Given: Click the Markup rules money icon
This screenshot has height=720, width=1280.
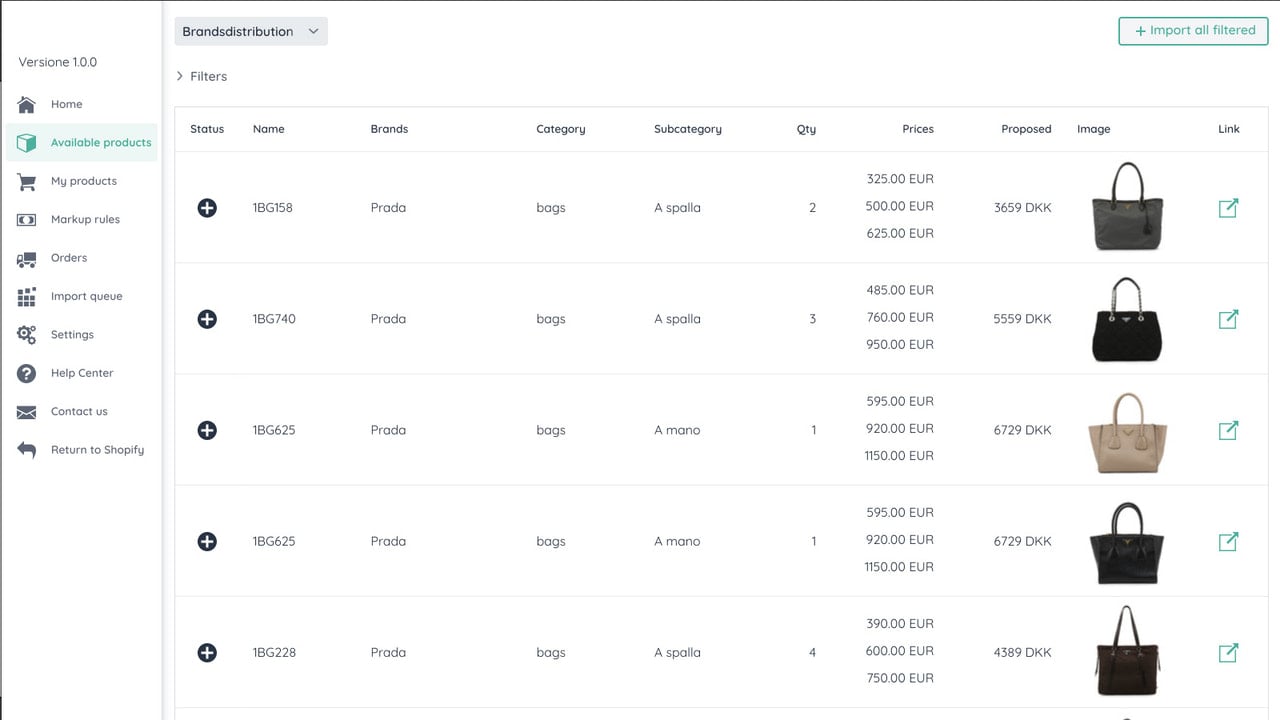Looking at the screenshot, I should click(x=27, y=219).
